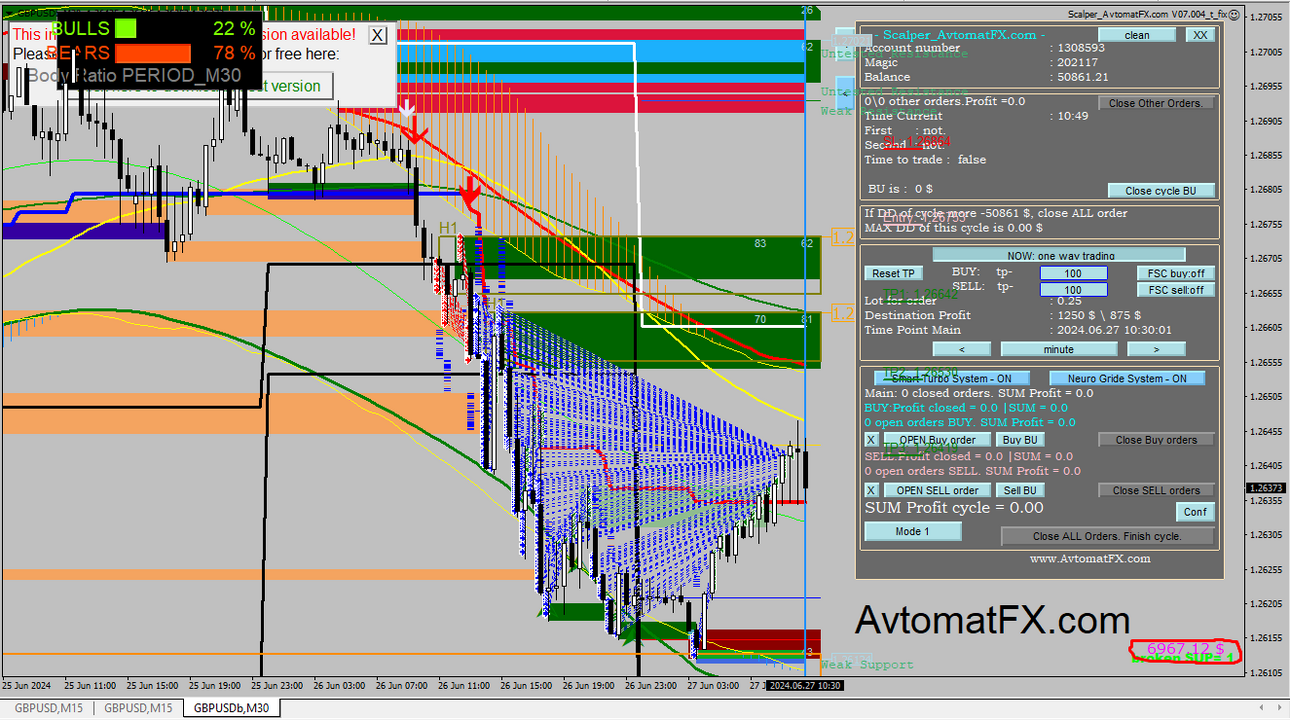Click the 'XX' button beside clean
Image resolution: width=1290 pixels, height=720 pixels.
tap(1200, 35)
